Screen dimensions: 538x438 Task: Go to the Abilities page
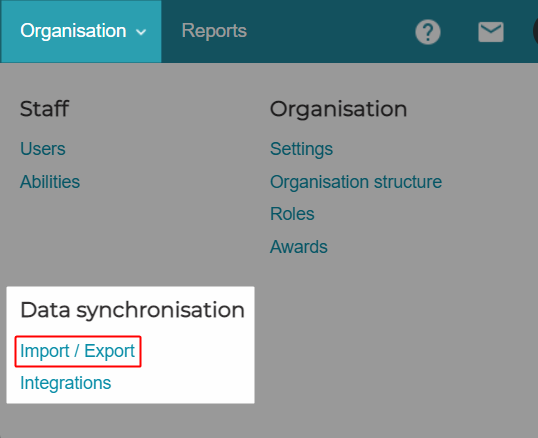click(x=50, y=182)
